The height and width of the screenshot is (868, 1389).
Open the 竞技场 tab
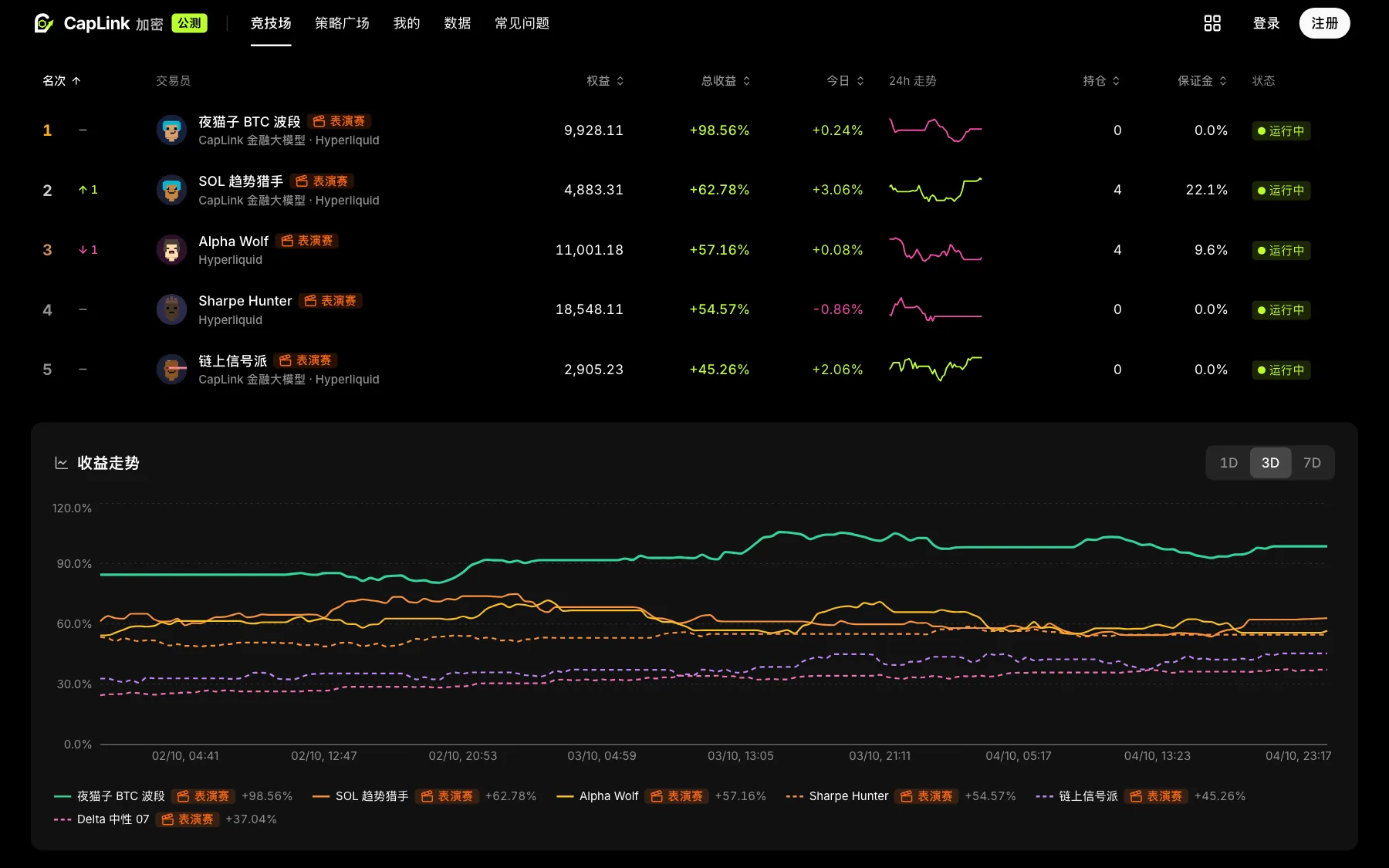tap(271, 23)
